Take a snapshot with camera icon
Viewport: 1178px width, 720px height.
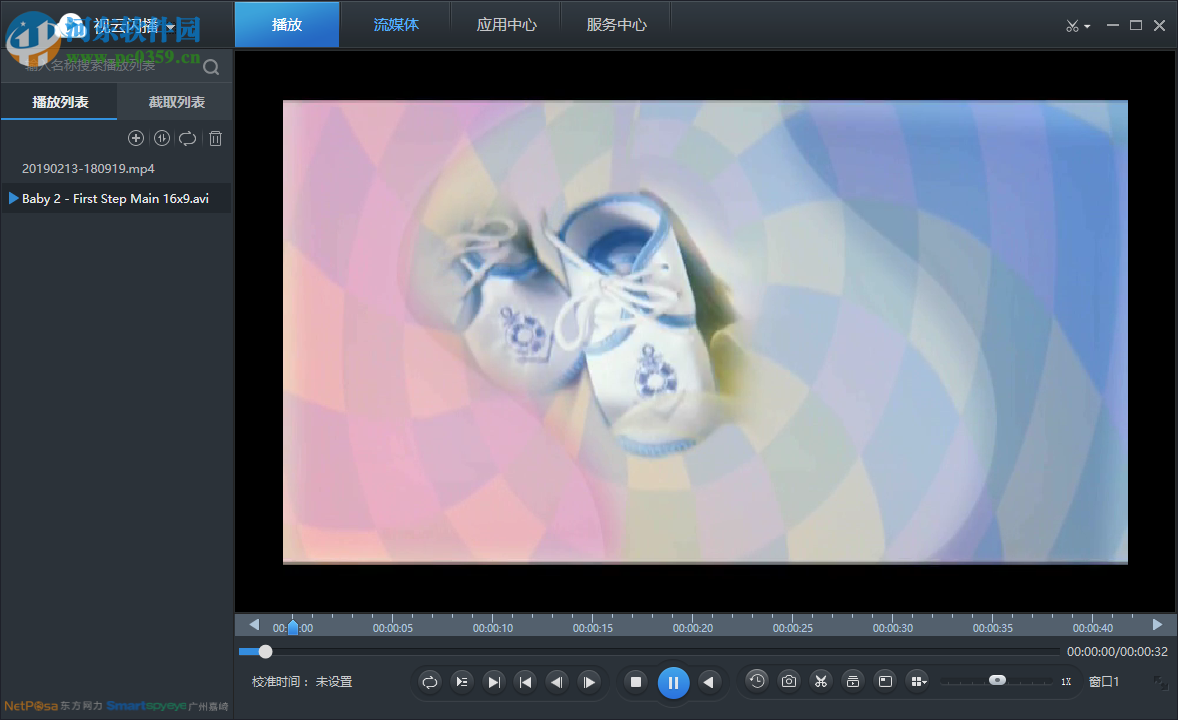coord(789,681)
